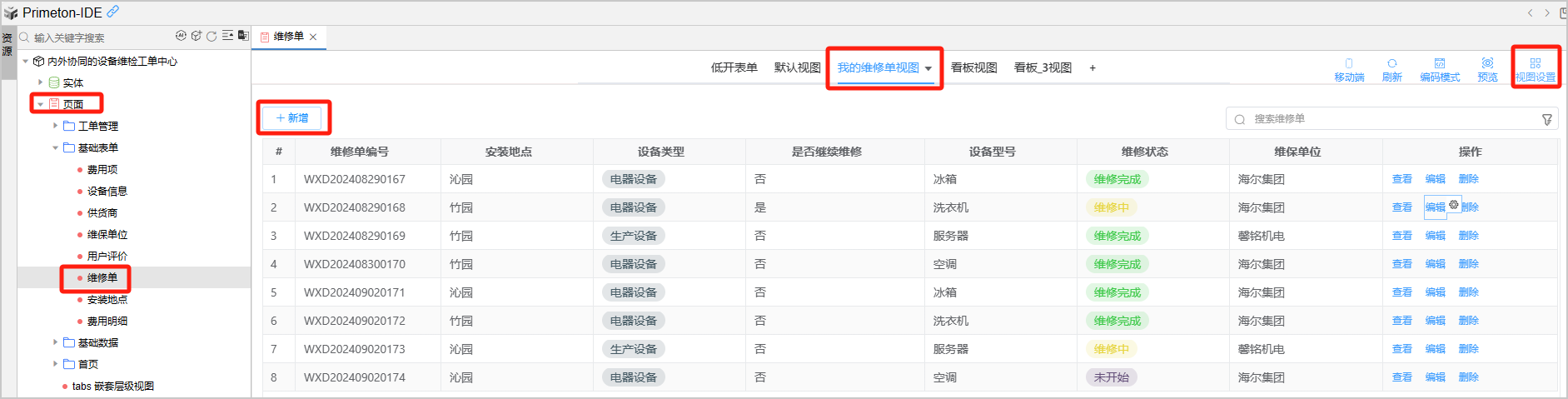The width and height of the screenshot is (1568, 399).
Task: Click the filter funnel icon in search box
Action: coord(1546,119)
